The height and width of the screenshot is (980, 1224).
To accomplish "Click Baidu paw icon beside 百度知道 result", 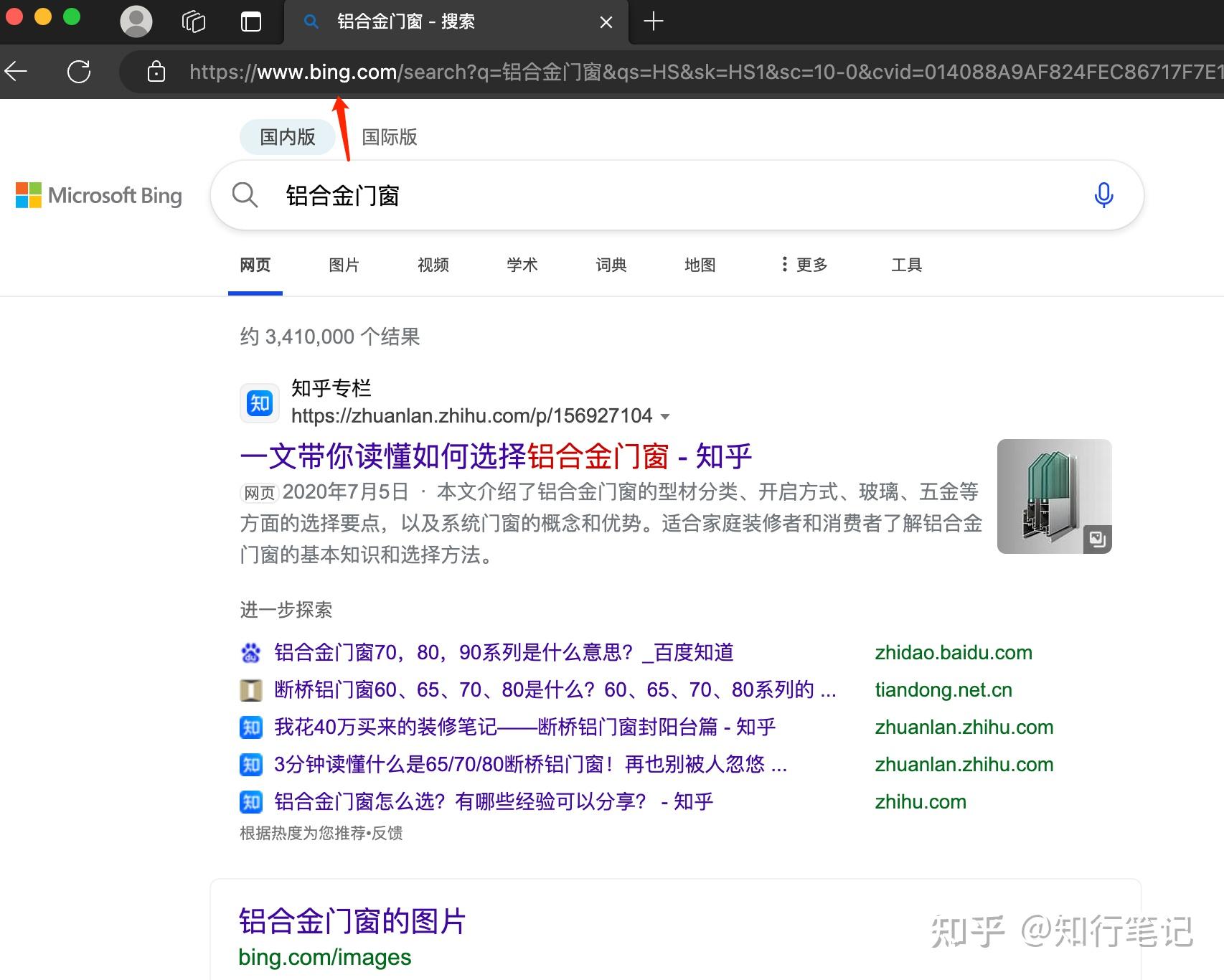I will pyautogui.click(x=251, y=653).
